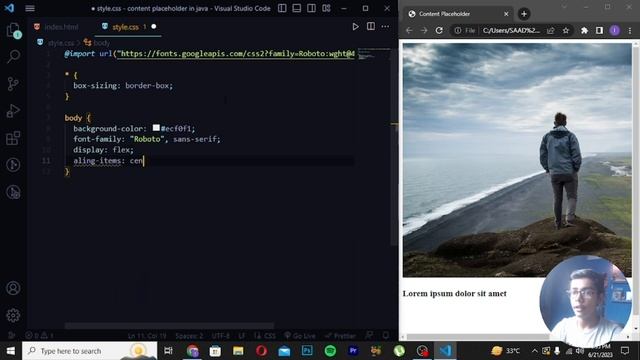Change indentation via Spaces: 2
Image resolution: width=640 pixels, height=360 pixels.
point(189,336)
